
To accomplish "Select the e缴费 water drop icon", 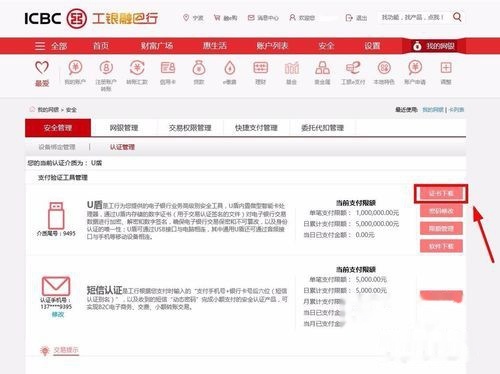I will 230,68.
